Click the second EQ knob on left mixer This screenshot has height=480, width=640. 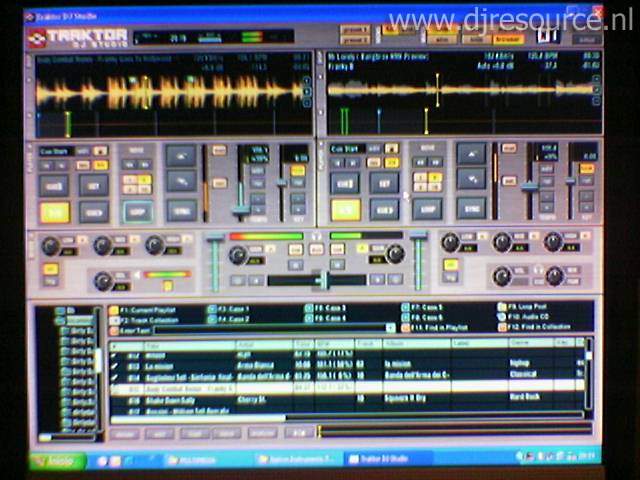point(102,245)
